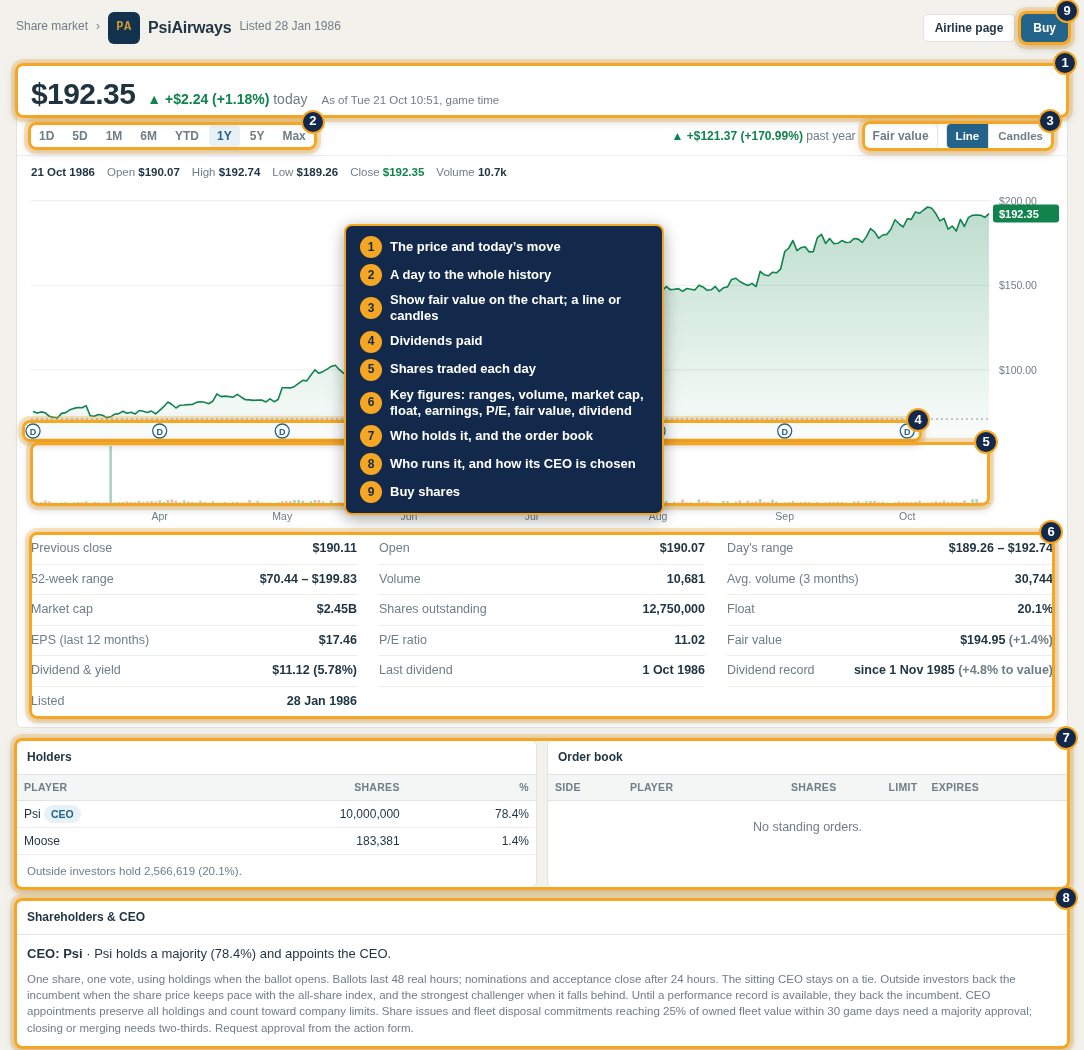Click the Float value 20.1%

click(x=1034, y=609)
